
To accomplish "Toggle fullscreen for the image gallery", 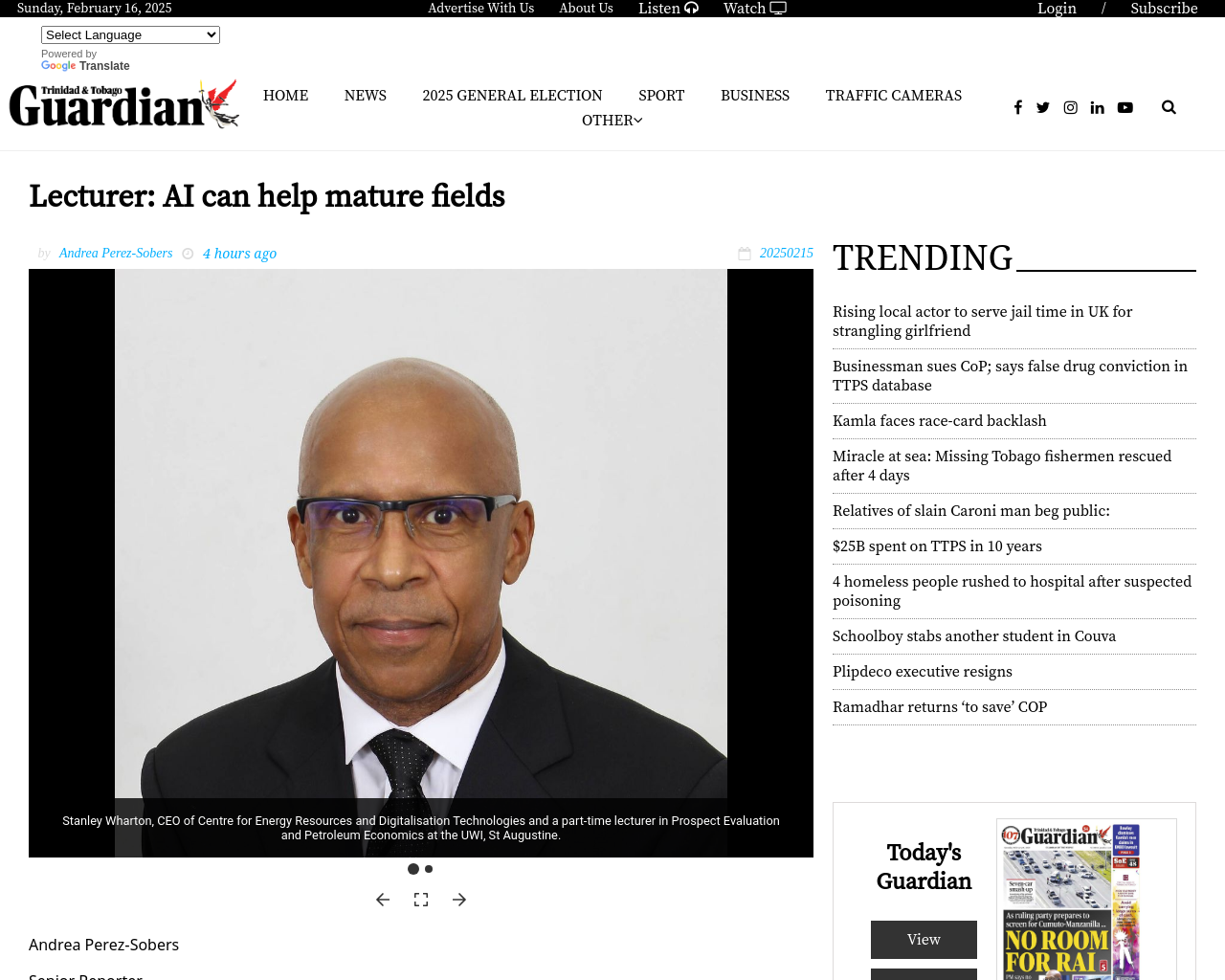I will tap(421, 900).
